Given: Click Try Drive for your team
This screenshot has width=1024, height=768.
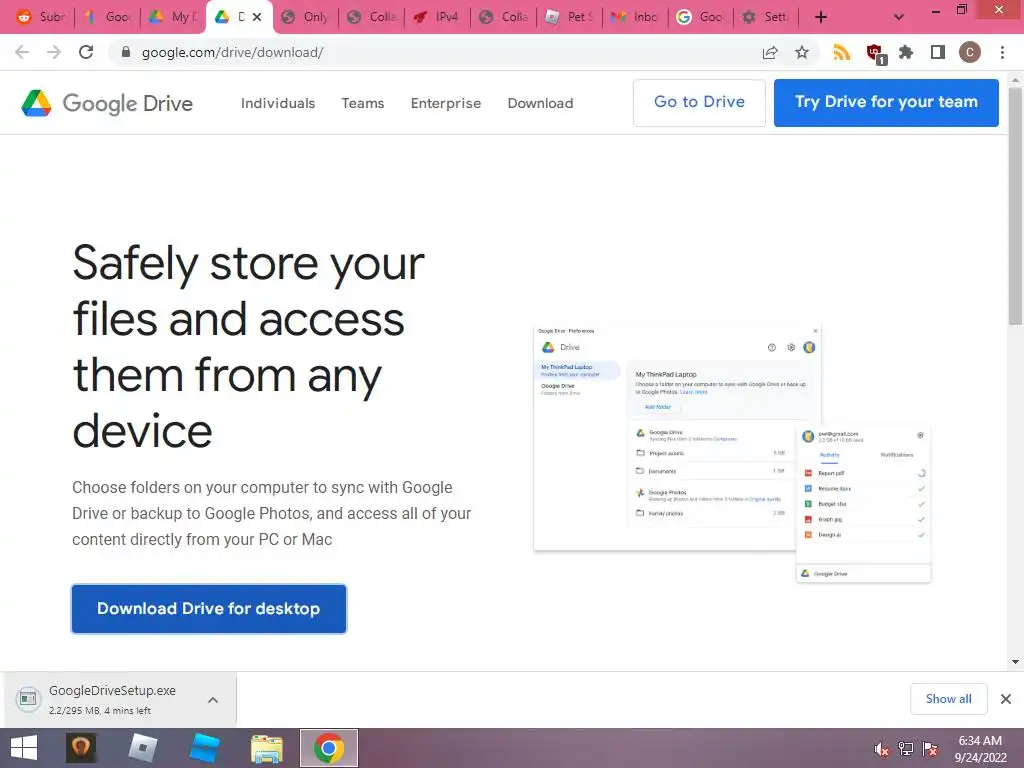Looking at the screenshot, I should 886,103.
